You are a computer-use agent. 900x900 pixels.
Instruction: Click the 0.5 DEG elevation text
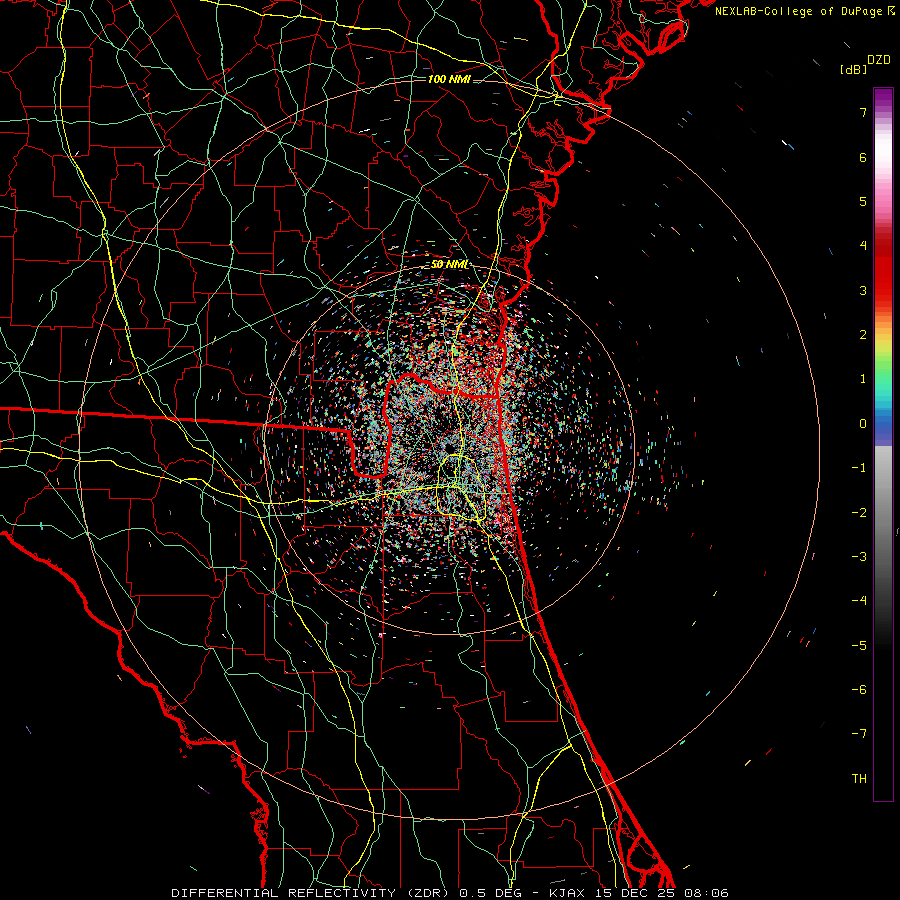pos(490,893)
